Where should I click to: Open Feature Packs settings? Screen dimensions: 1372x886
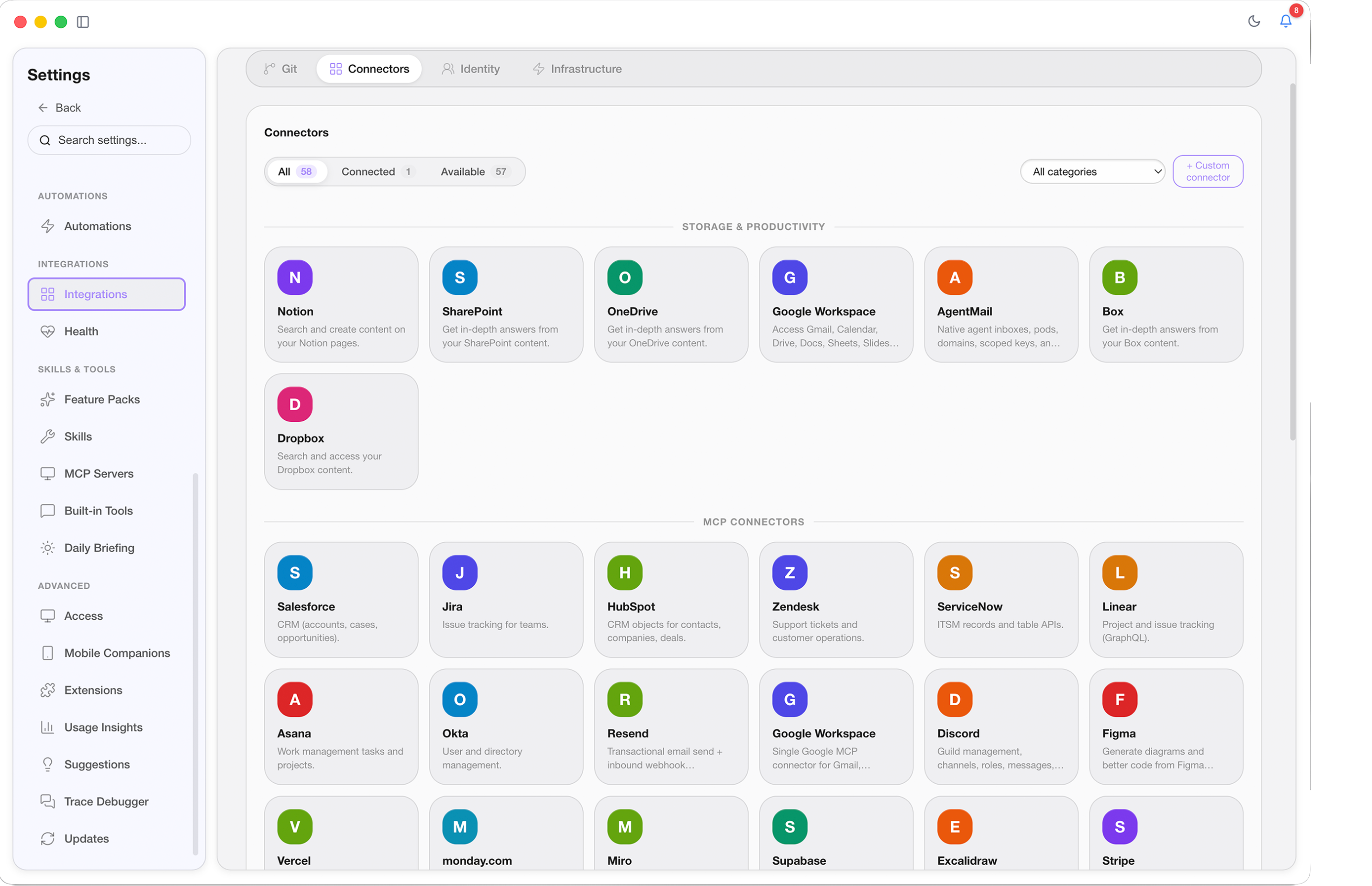106,399
